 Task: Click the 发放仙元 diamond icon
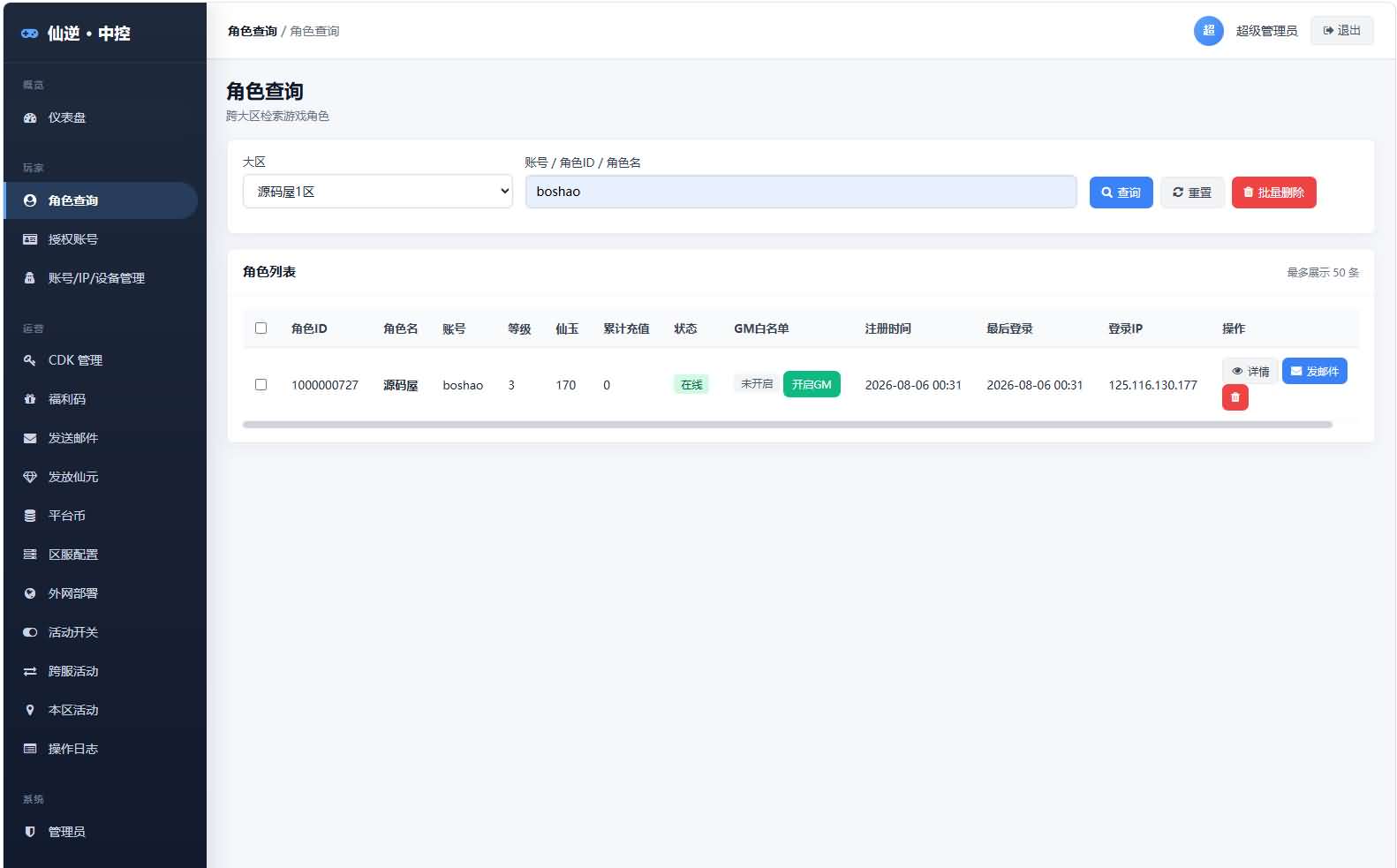[30, 477]
